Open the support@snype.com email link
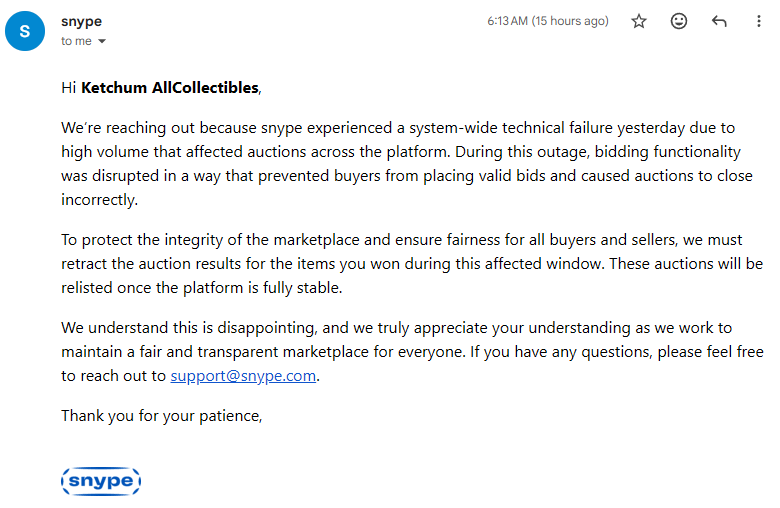Screen dimensions: 780x508 pyautogui.click(x=243, y=376)
